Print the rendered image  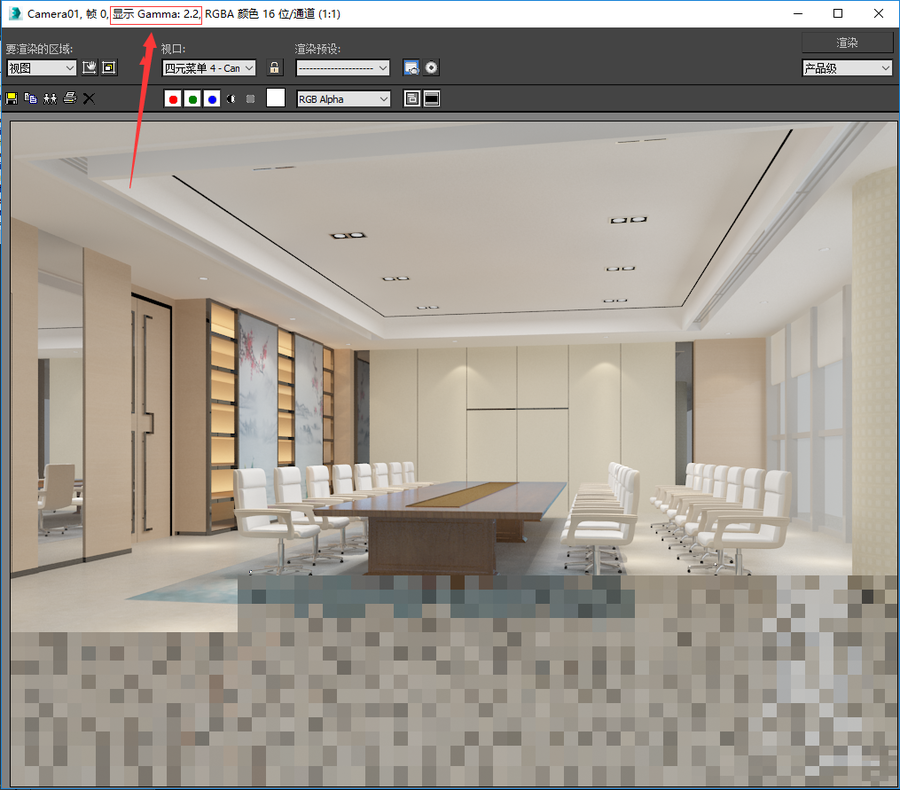pos(69,98)
